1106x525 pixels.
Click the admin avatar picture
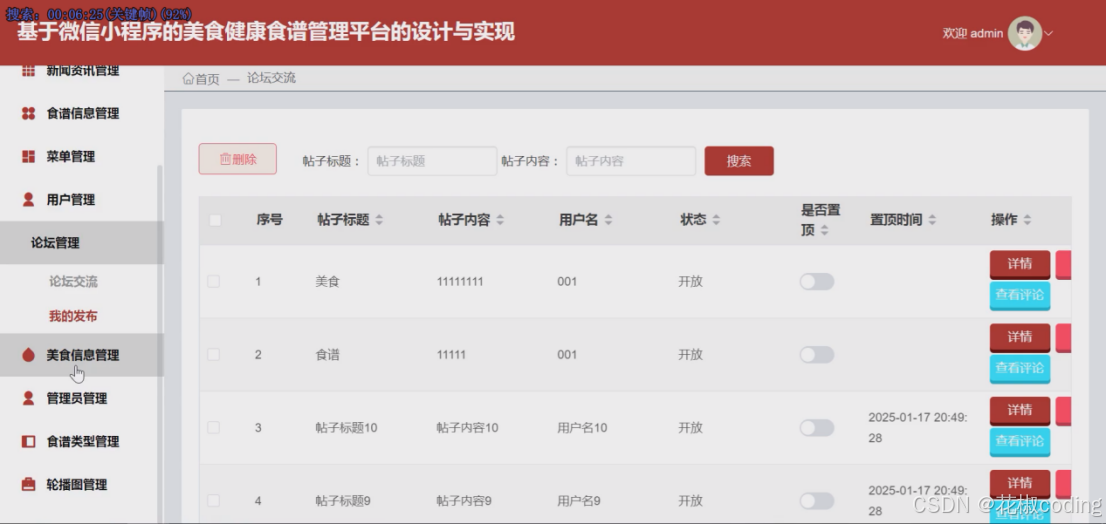tap(1024, 33)
